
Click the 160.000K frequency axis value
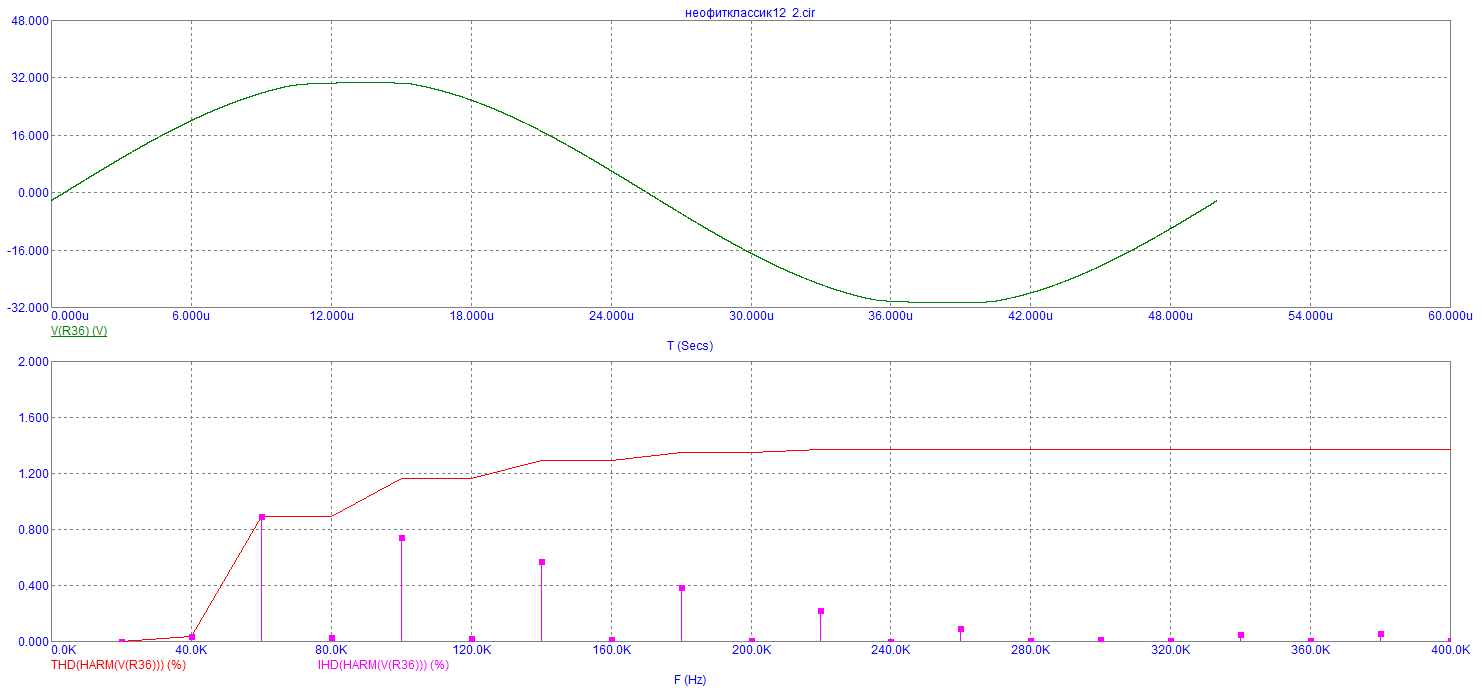click(611, 650)
